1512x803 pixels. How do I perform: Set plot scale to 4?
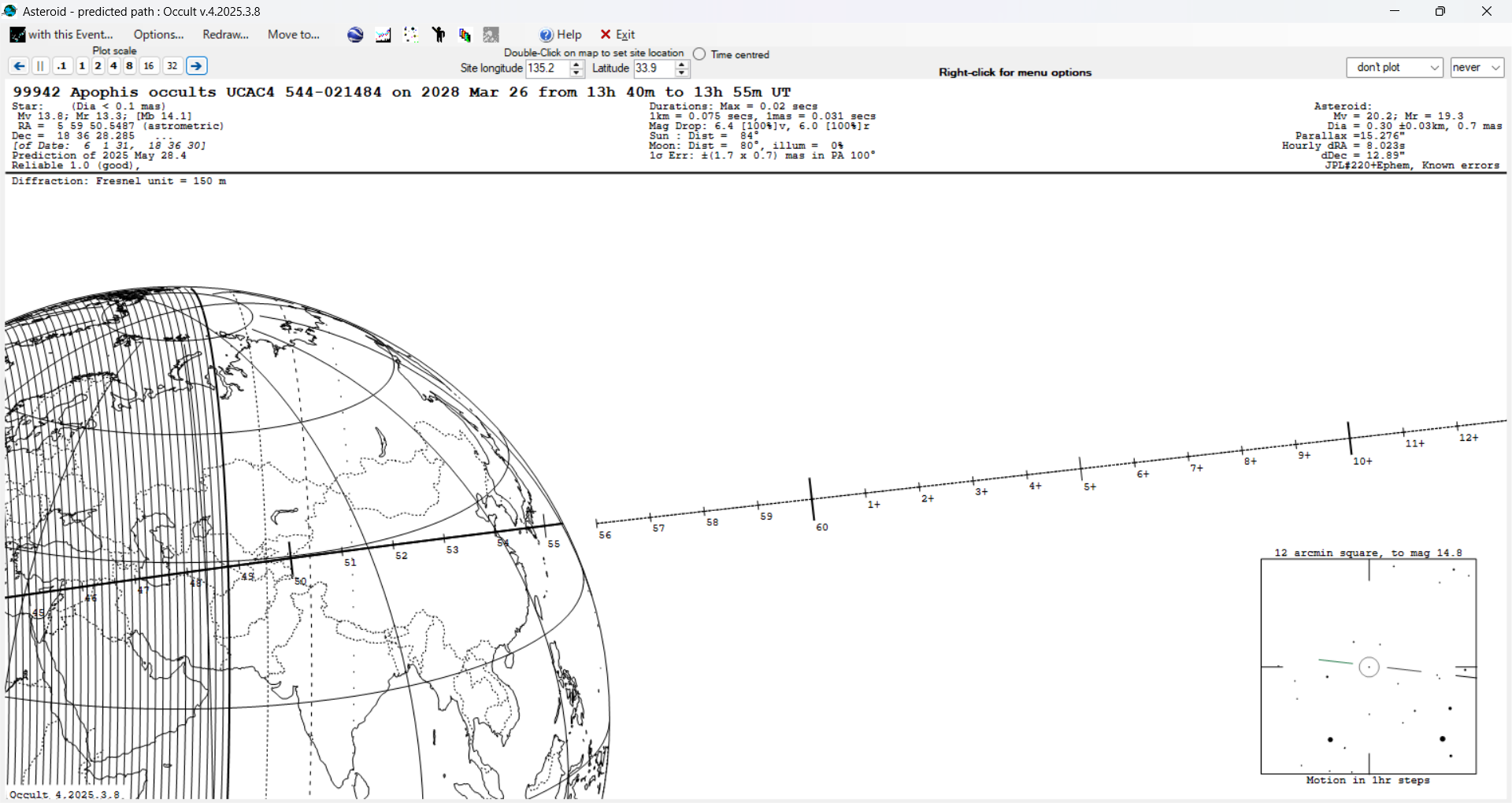pyautogui.click(x=113, y=66)
